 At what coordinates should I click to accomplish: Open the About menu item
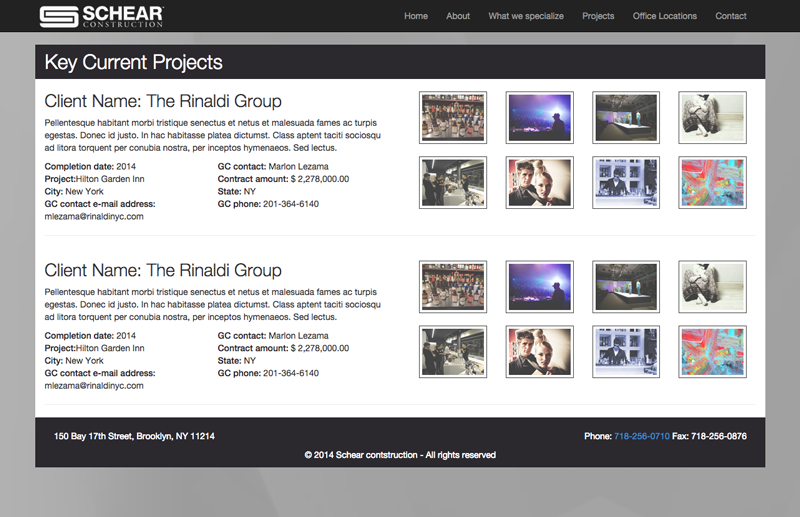point(458,16)
